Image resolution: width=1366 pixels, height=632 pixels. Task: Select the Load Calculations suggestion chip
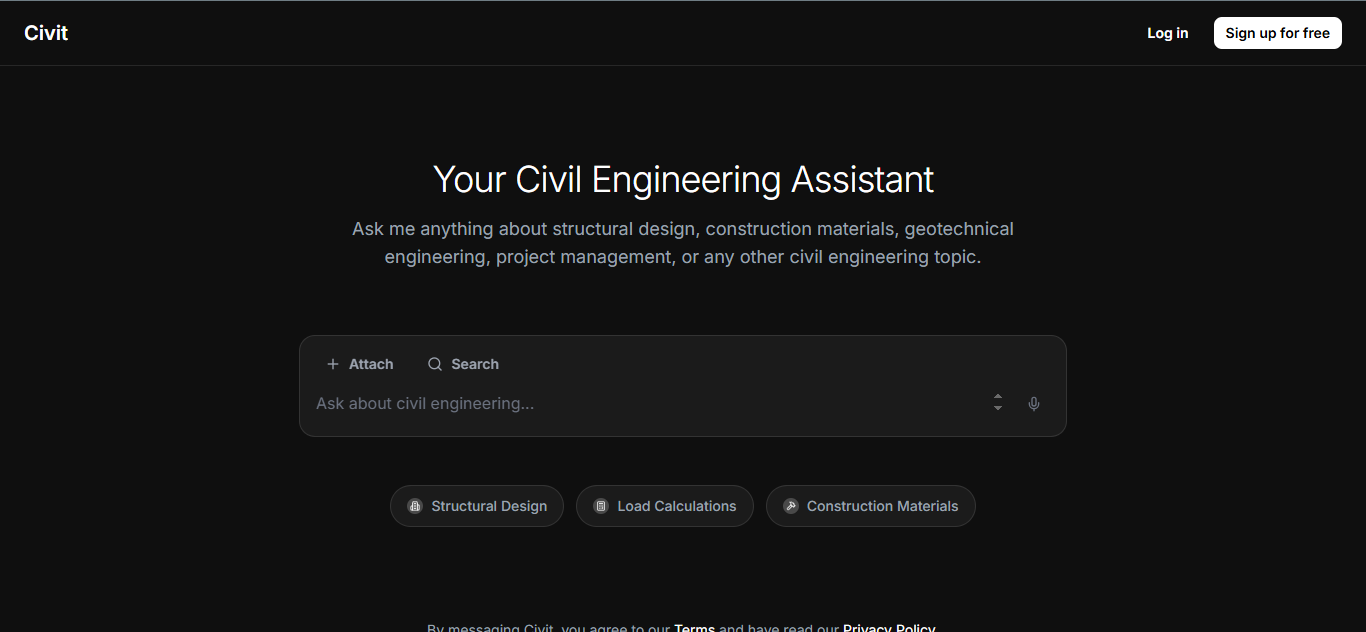[x=665, y=506]
